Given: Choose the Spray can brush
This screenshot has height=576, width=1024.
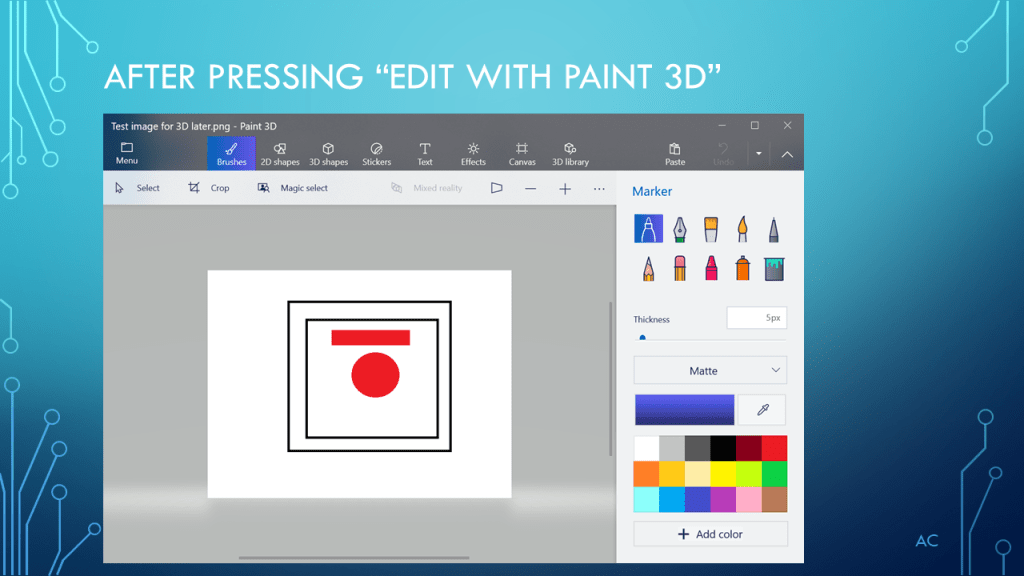Looking at the screenshot, I should [742, 268].
